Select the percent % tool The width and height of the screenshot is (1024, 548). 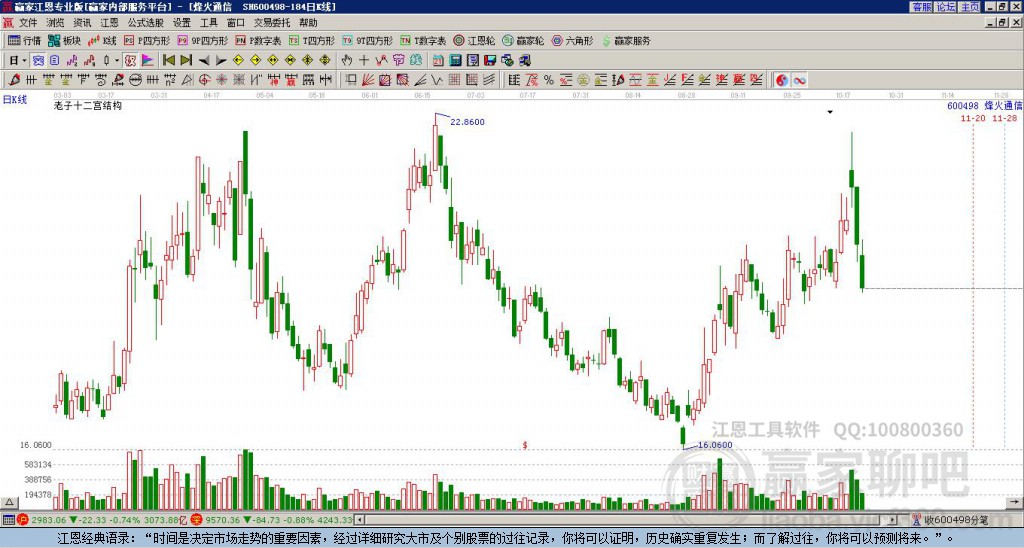[549, 80]
